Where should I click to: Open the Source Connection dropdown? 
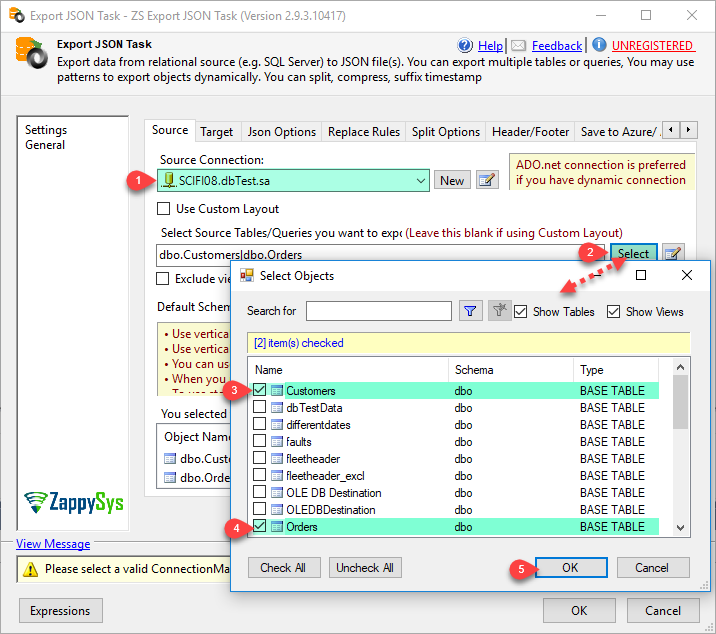point(421,180)
